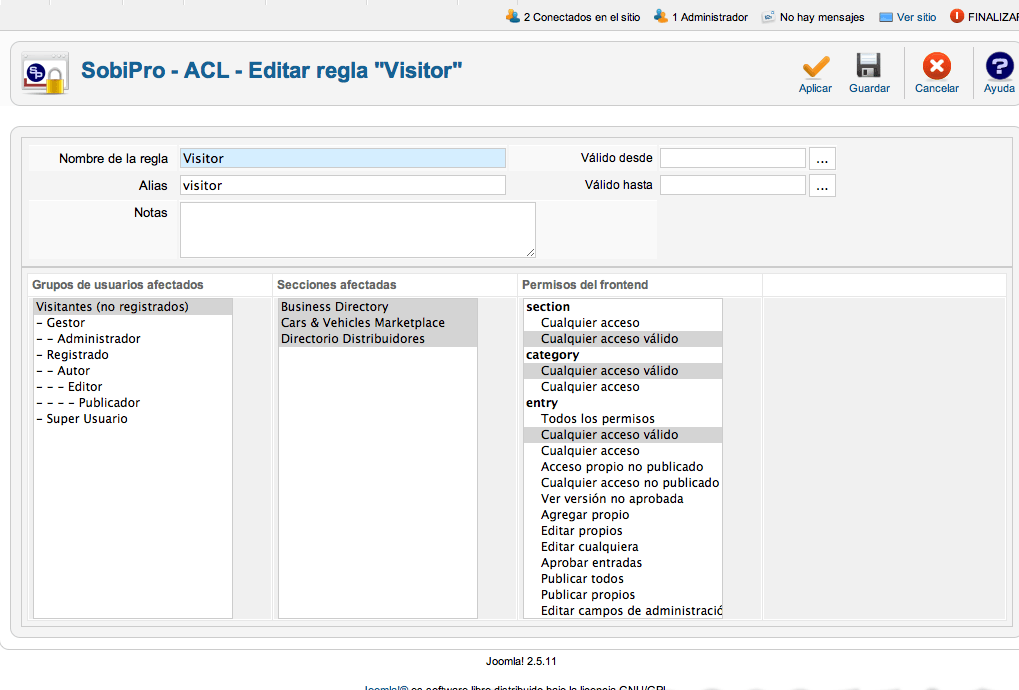Select Aprobar entradas permission
Screen dimensions: 1019x690
pos(623,563)
